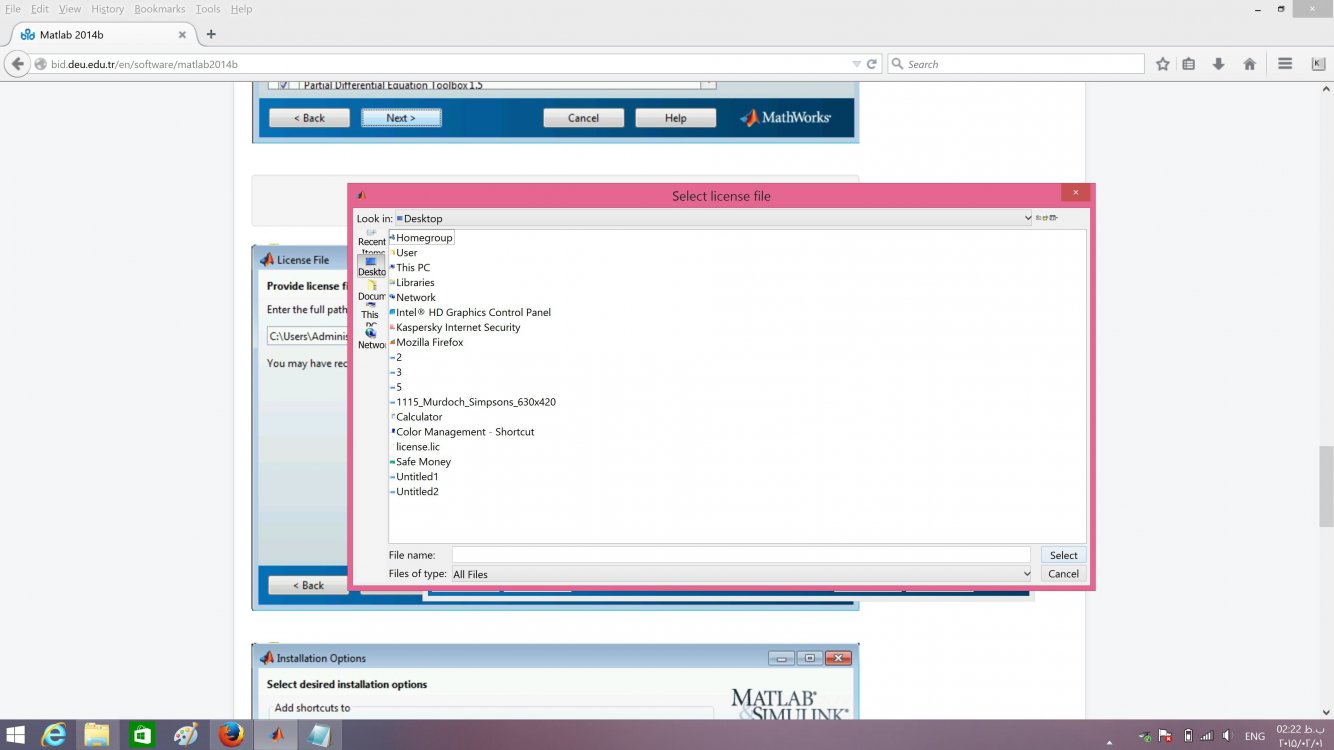Check the battery tray icon
The image size is (1334, 750).
click(x=1188, y=736)
